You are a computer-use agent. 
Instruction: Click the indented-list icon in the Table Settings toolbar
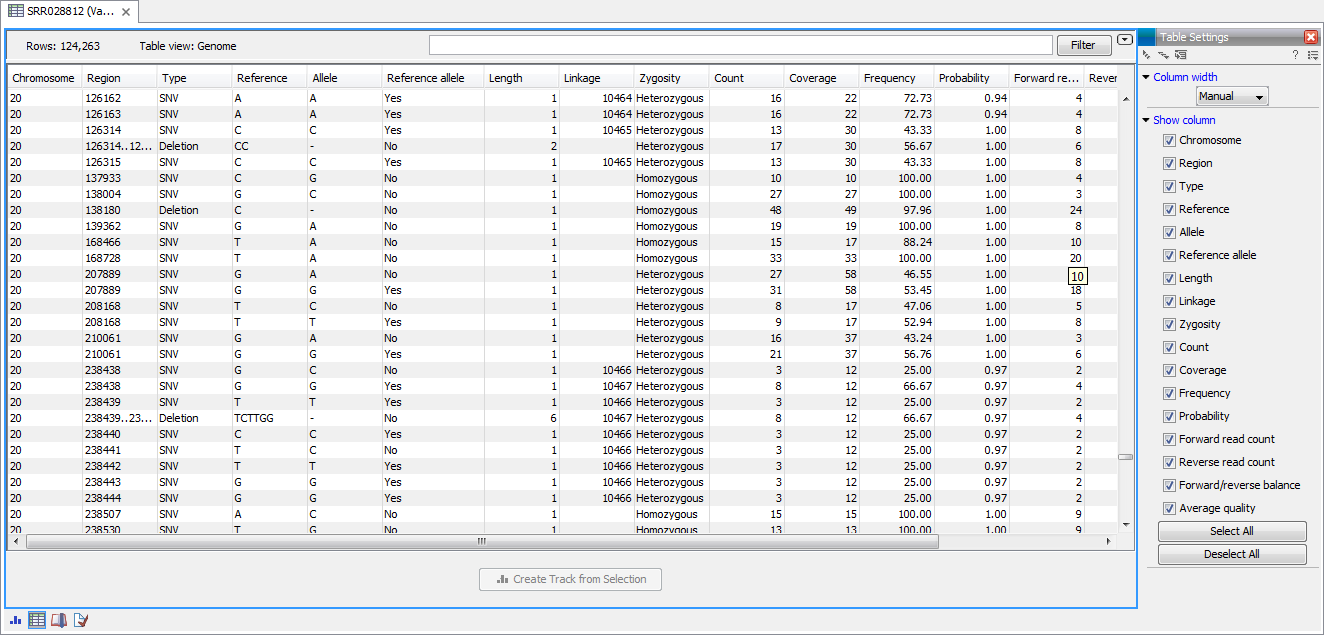[x=1181, y=55]
